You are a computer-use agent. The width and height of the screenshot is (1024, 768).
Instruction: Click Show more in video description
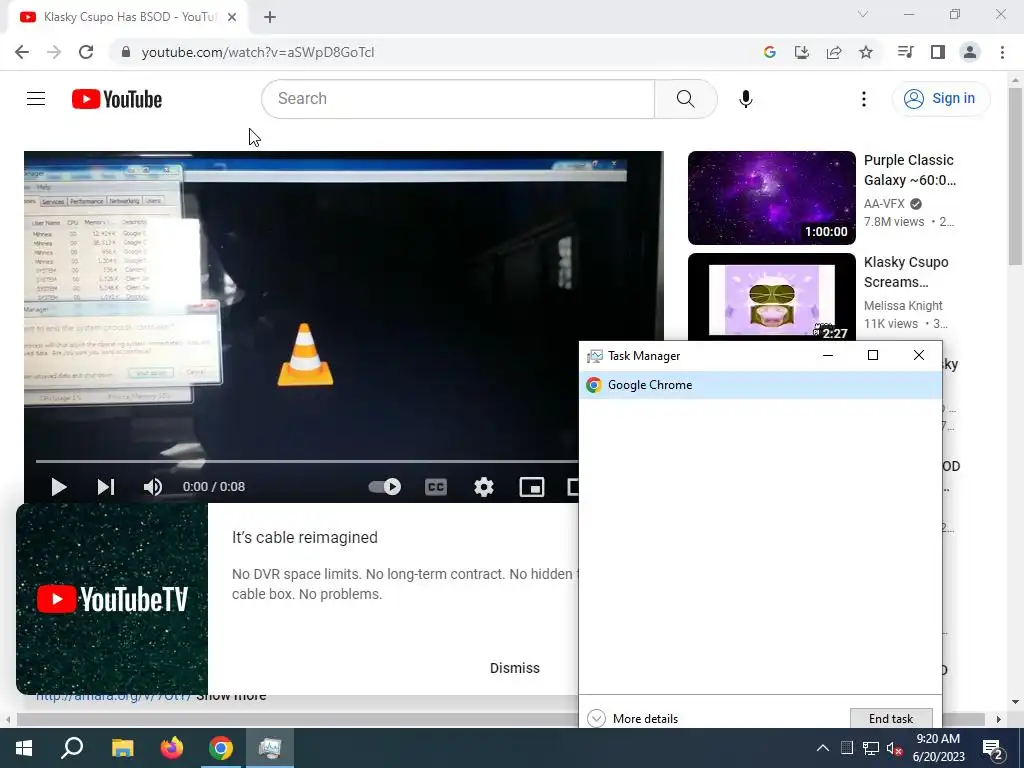pyautogui.click(x=231, y=696)
